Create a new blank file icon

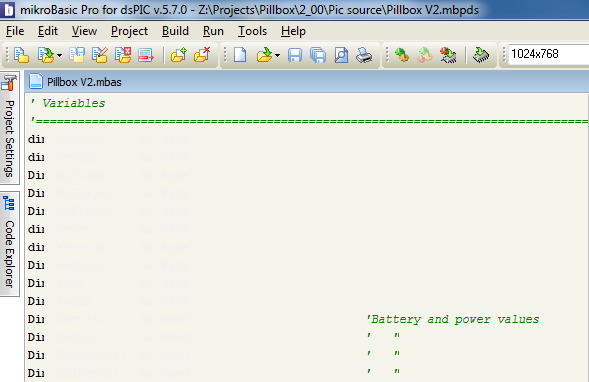point(240,55)
